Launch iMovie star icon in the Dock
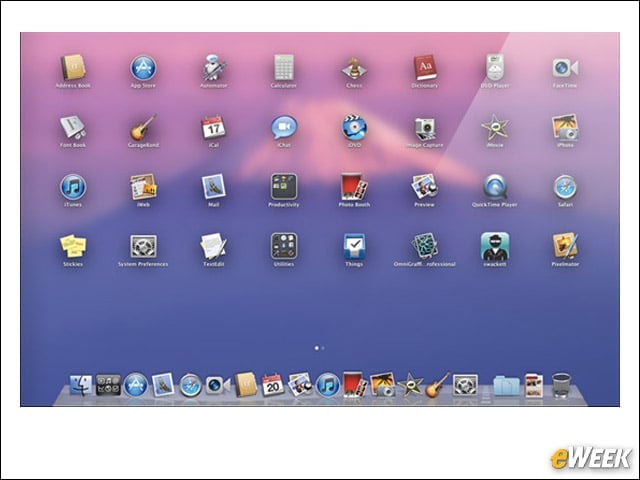640x480 pixels. [x=410, y=385]
